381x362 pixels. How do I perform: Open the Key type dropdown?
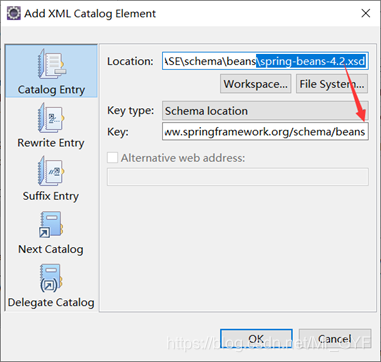pos(265,111)
